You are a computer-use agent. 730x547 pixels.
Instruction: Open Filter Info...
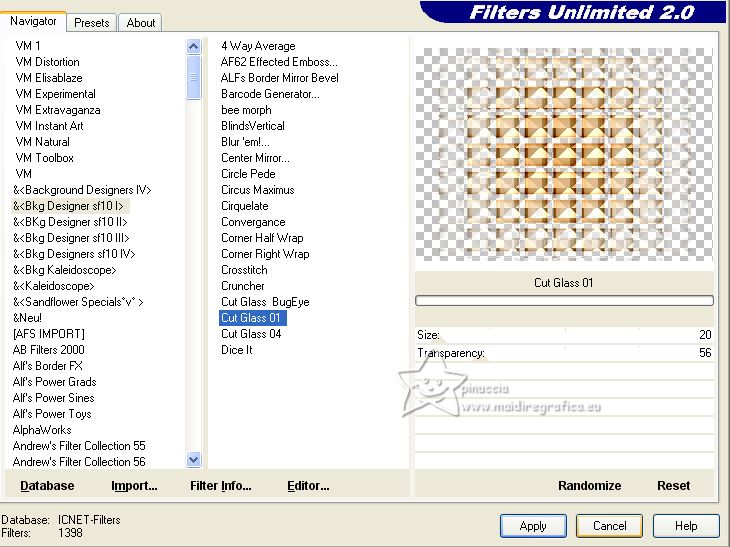point(221,486)
